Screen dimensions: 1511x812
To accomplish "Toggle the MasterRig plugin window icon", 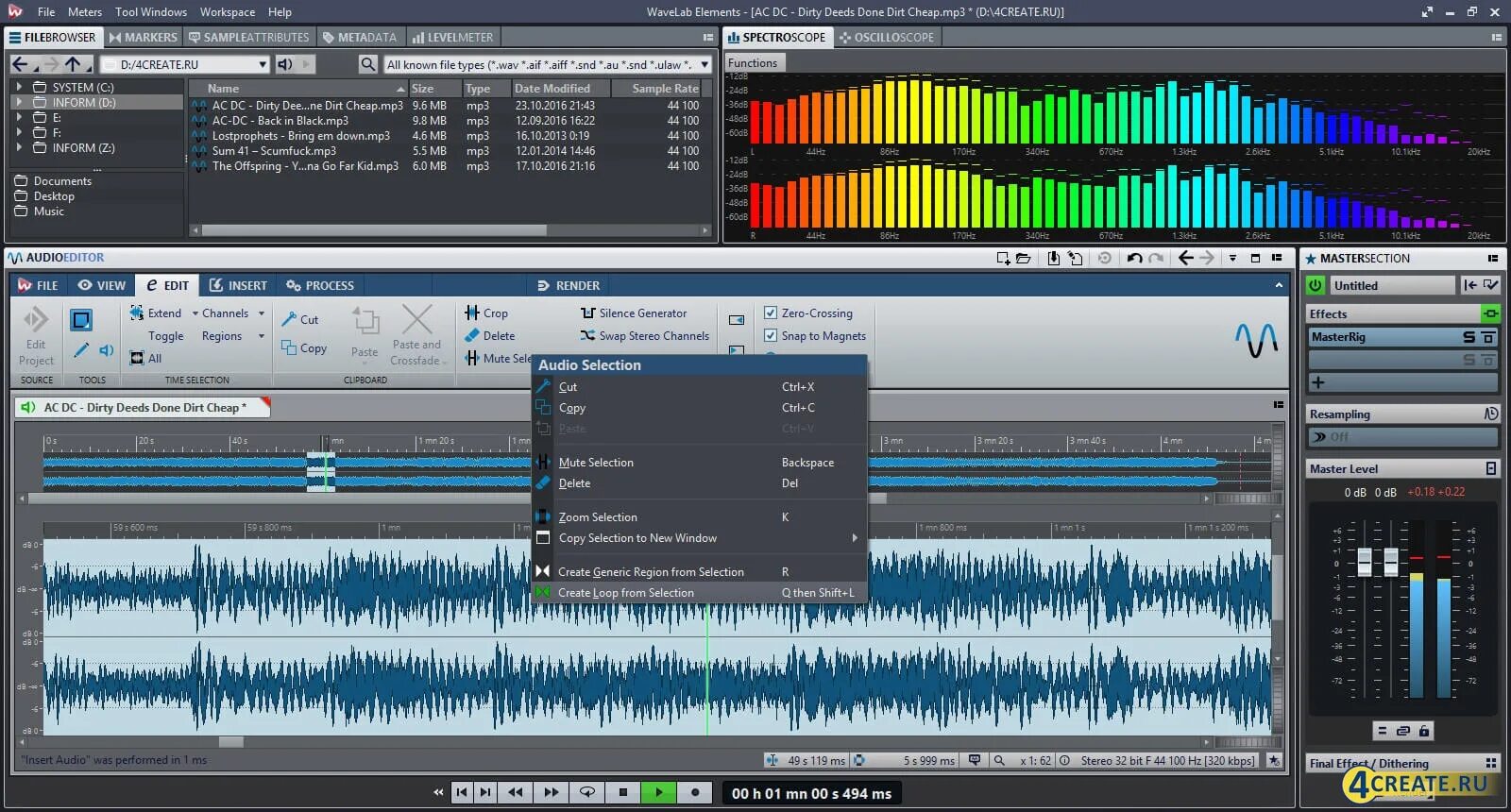I will [1488, 337].
